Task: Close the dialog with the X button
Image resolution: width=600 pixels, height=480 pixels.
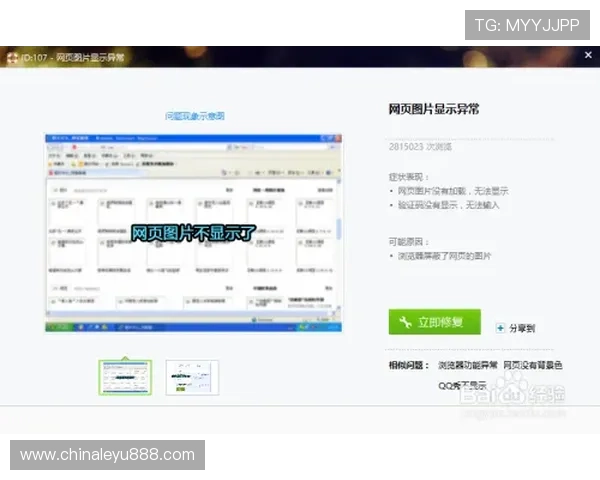Action: [x=588, y=55]
